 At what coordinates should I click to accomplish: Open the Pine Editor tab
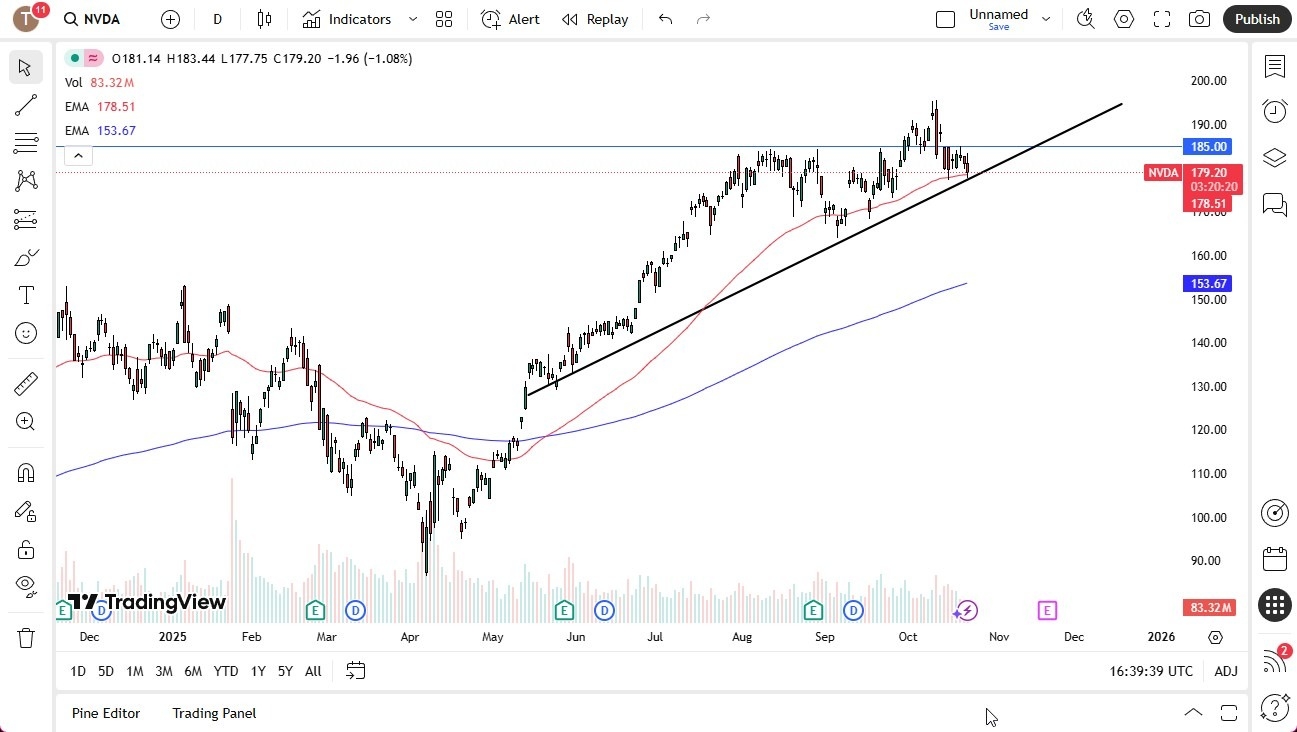[106, 713]
